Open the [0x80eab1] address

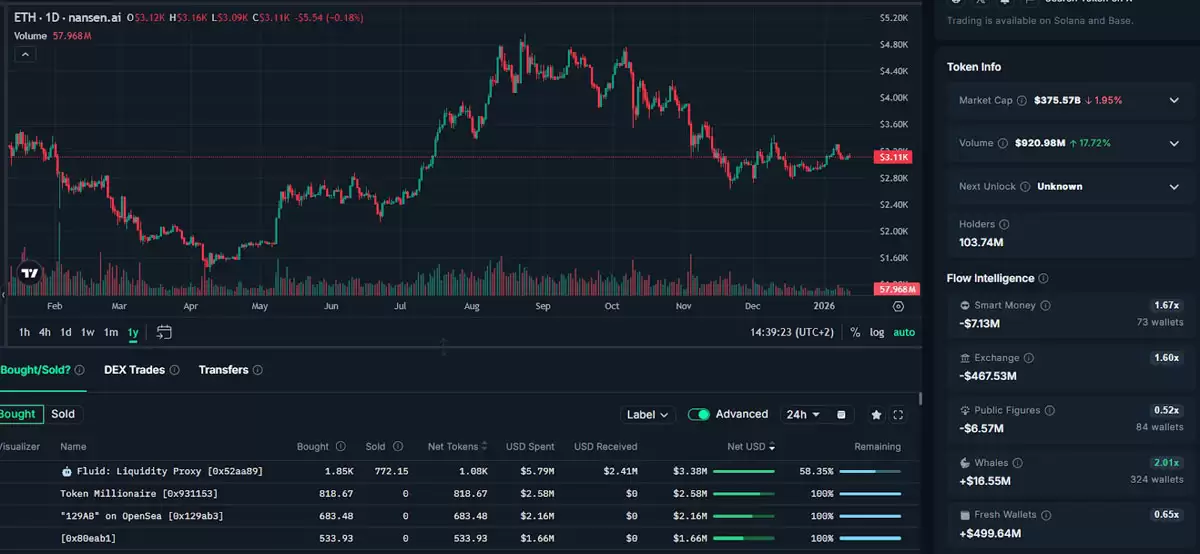[x=88, y=539]
